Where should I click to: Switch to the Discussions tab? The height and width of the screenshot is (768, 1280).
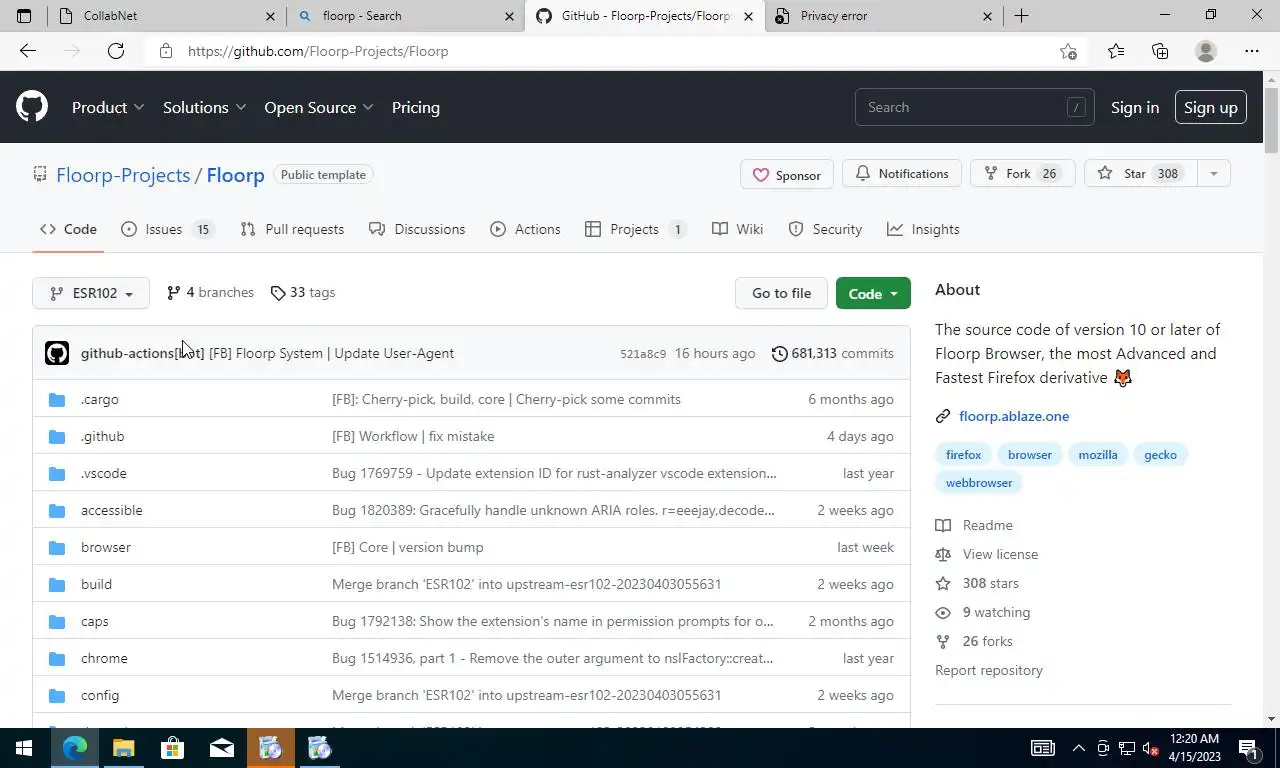(x=417, y=229)
